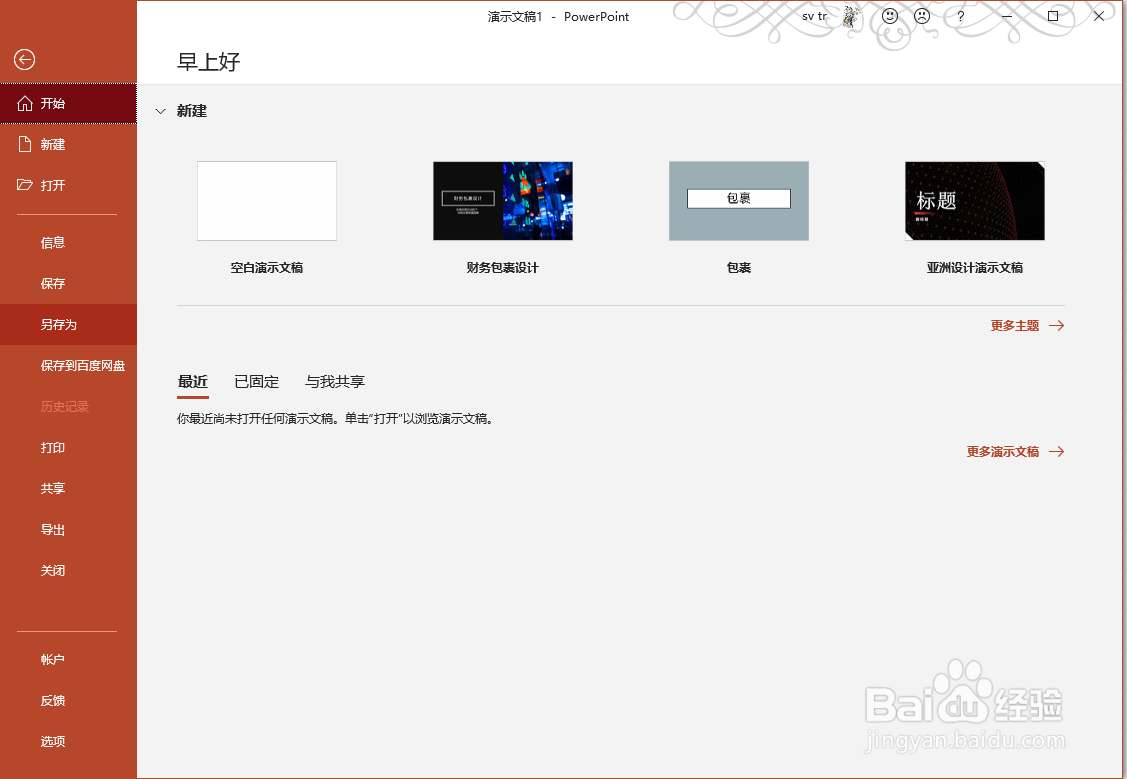Click 保存到百度网盘 to save to cloud
The width and height of the screenshot is (1127, 779).
pyautogui.click(x=82, y=365)
